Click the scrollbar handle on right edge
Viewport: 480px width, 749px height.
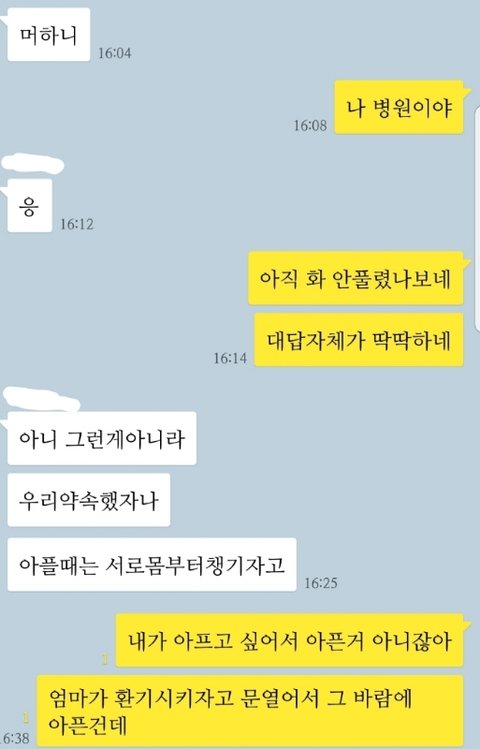click(x=477, y=219)
